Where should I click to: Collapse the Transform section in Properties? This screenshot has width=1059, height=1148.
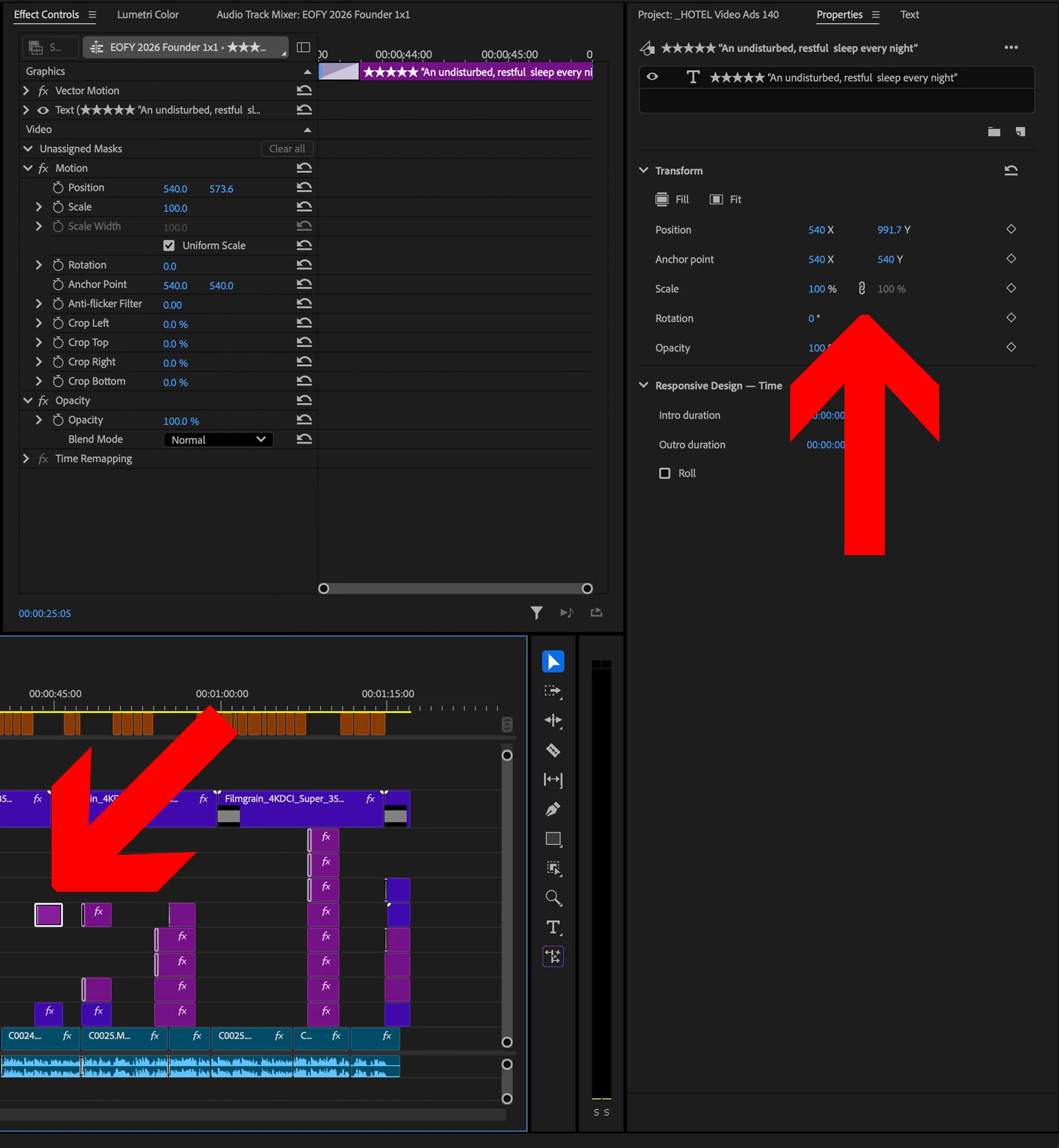pos(643,170)
